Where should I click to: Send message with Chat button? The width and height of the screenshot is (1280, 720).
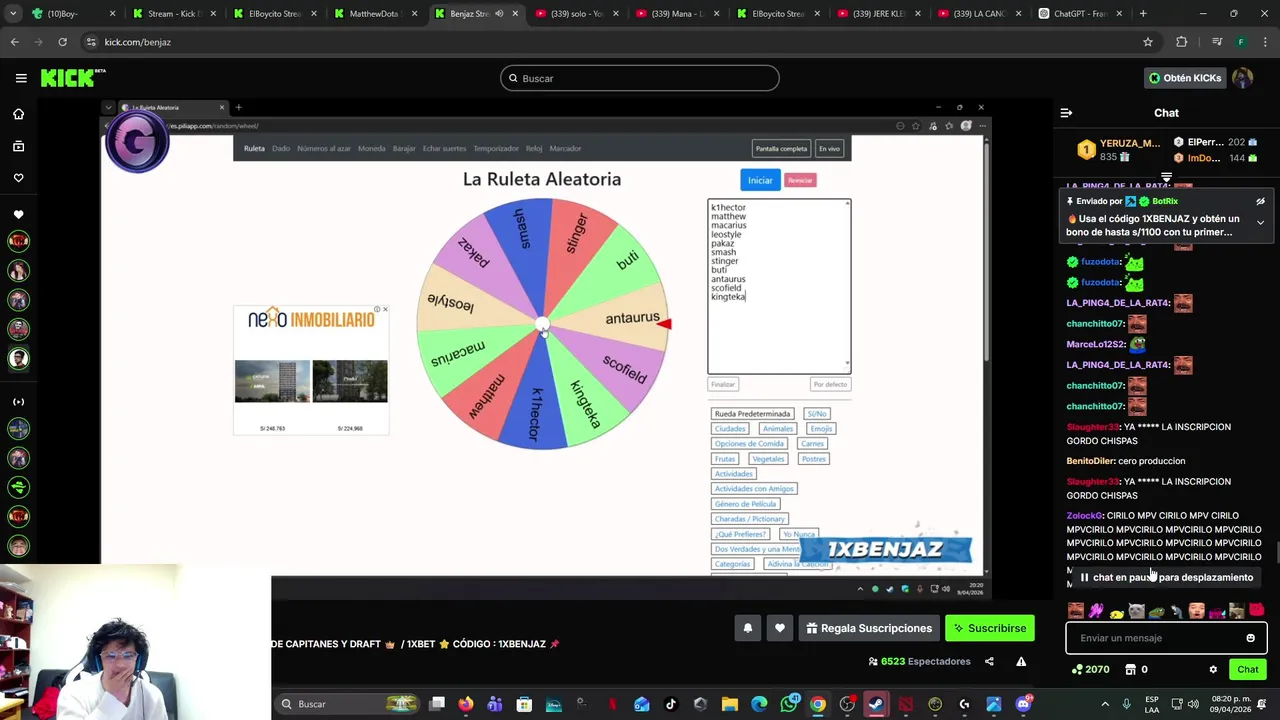click(1248, 669)
